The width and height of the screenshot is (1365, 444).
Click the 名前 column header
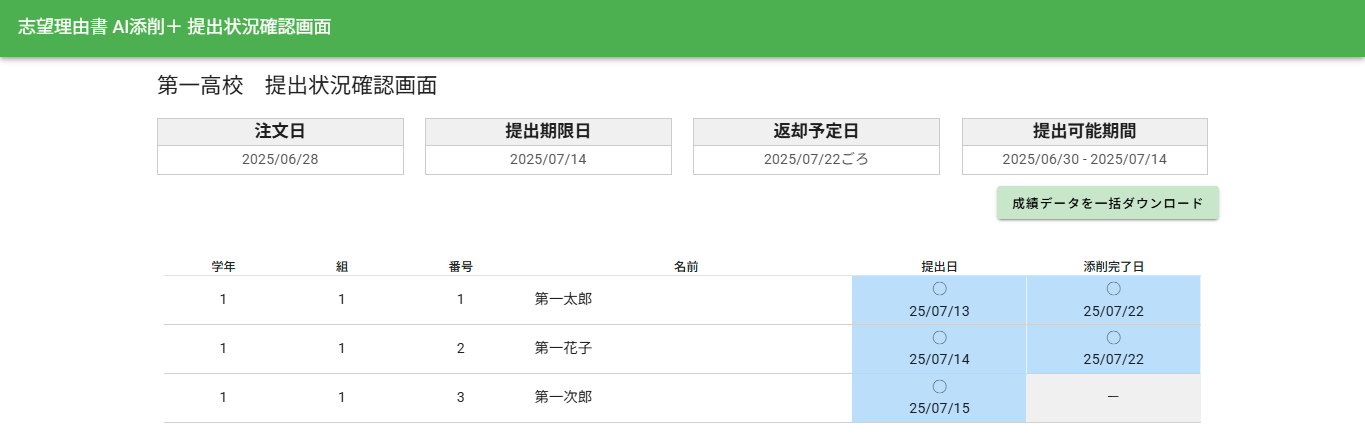[x=686, y=267]
